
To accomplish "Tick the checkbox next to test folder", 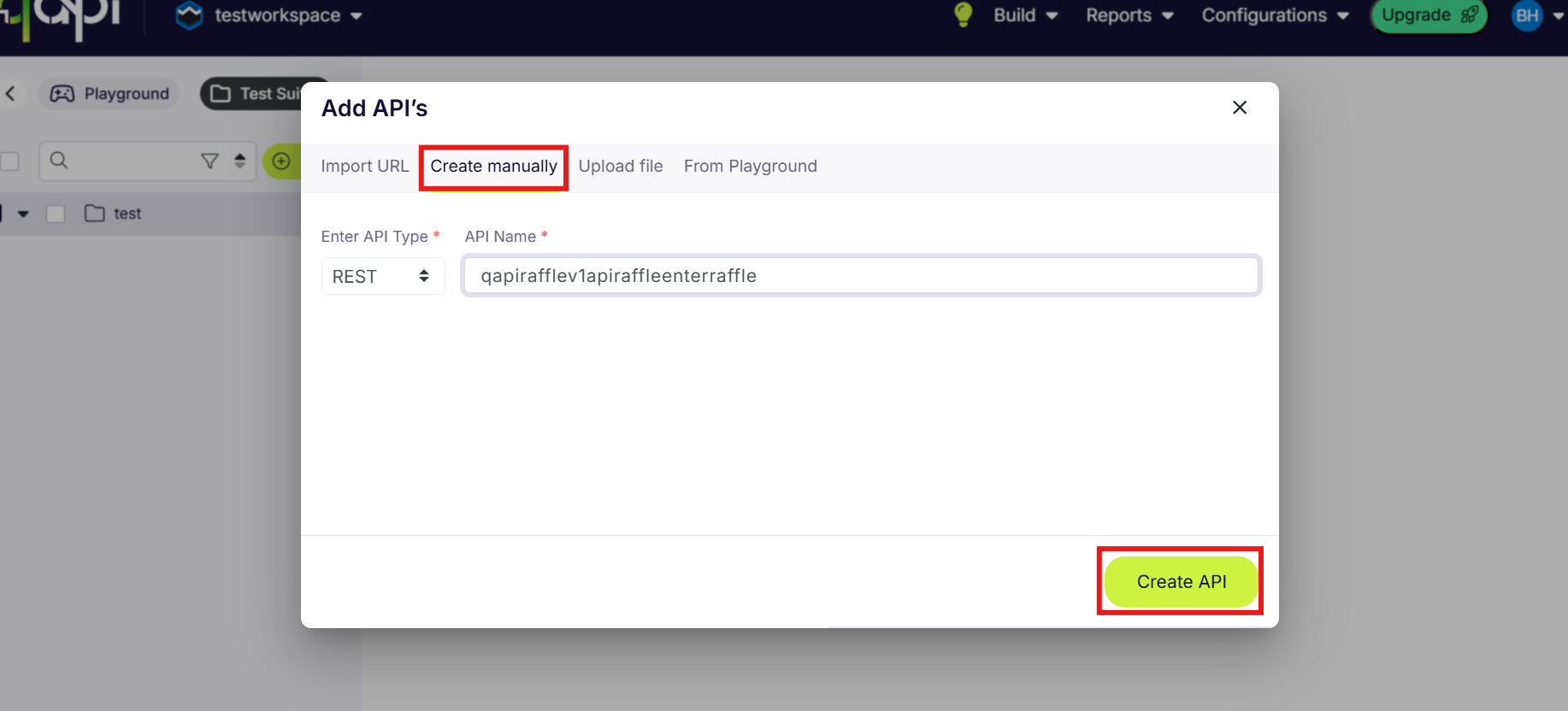I will [x=56, y=214].
